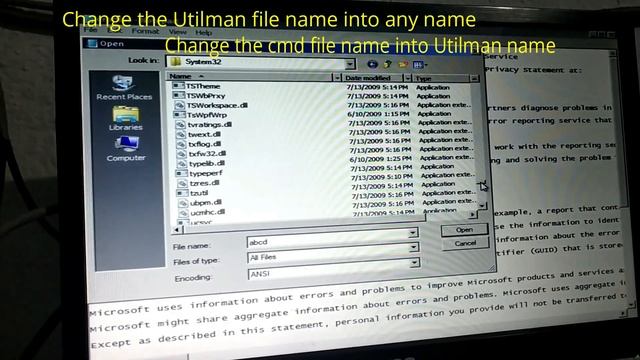Select the 6/10/2009 1:15 PM date cell

[x=378, y=114]
